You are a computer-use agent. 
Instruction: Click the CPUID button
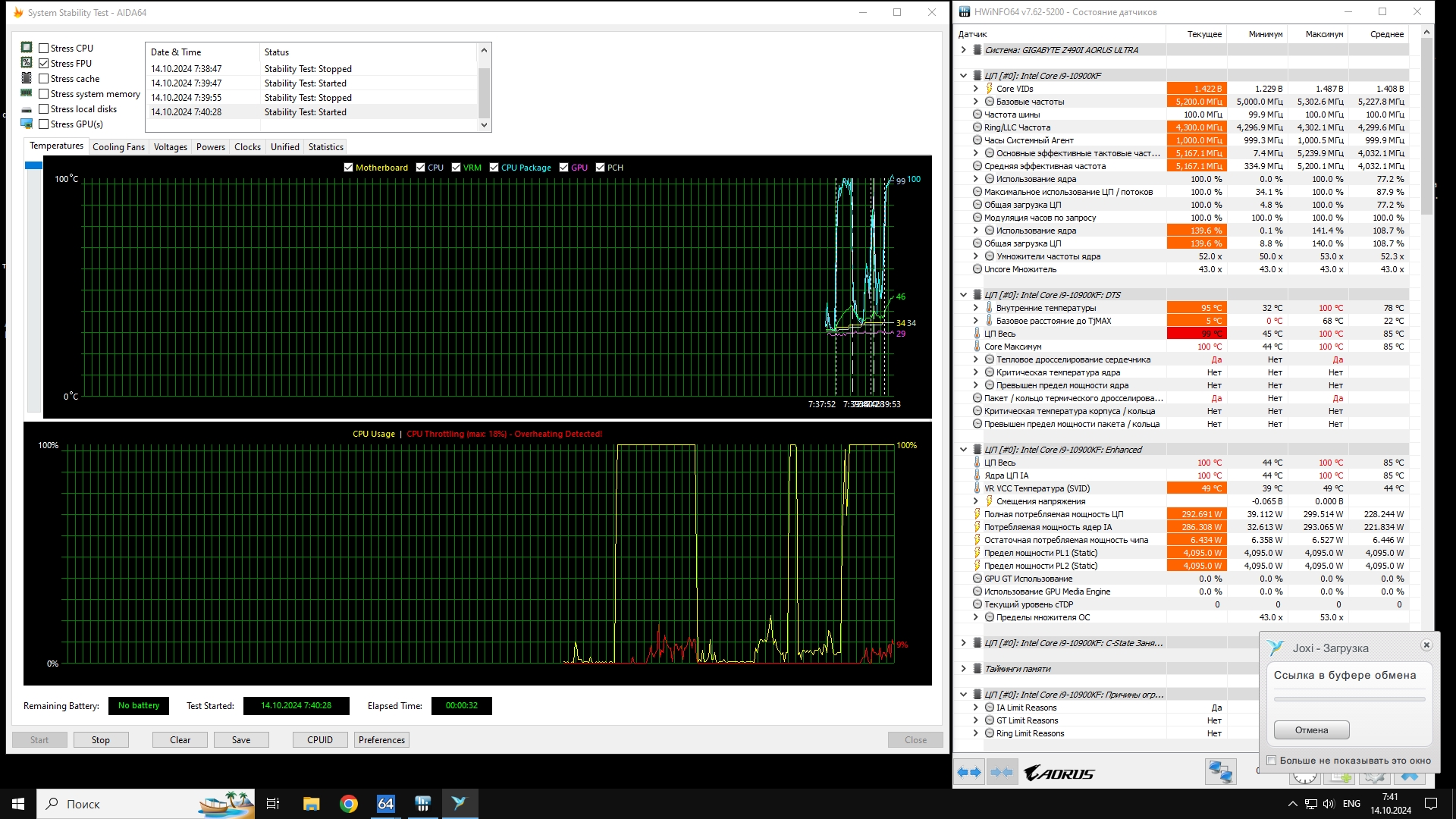tap(319, 739)
